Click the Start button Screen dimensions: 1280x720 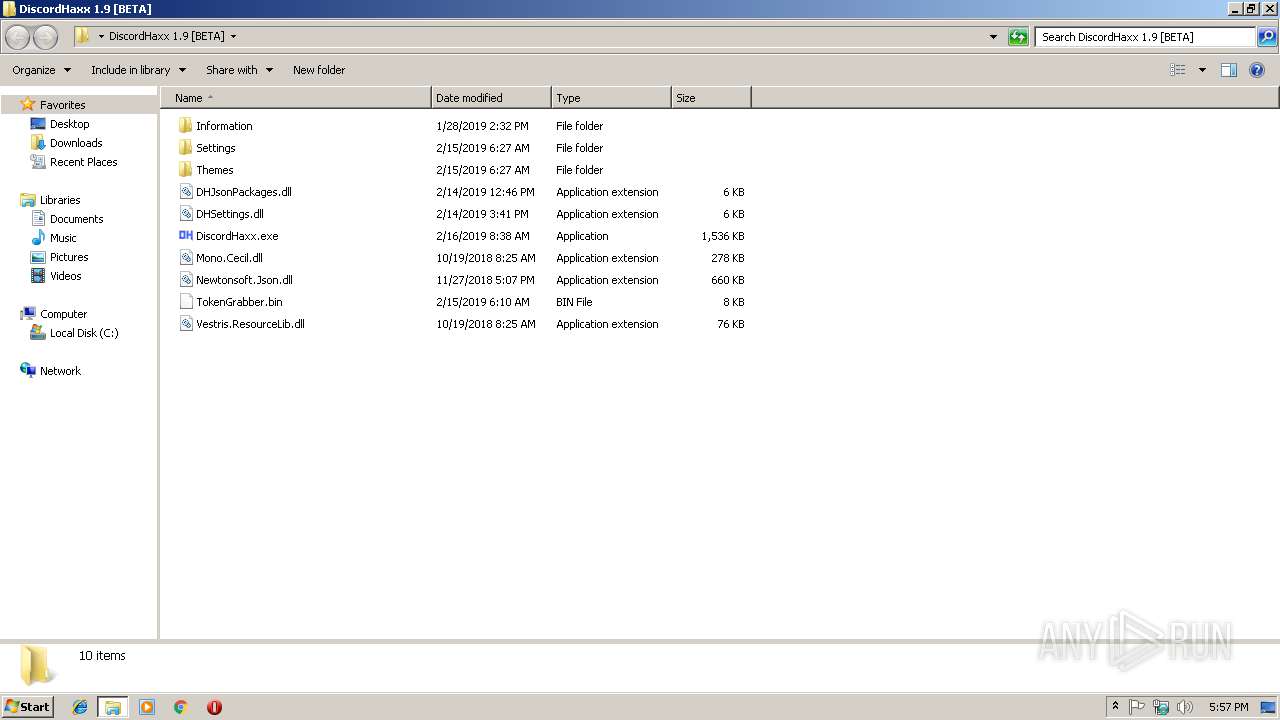coord(27,707)
